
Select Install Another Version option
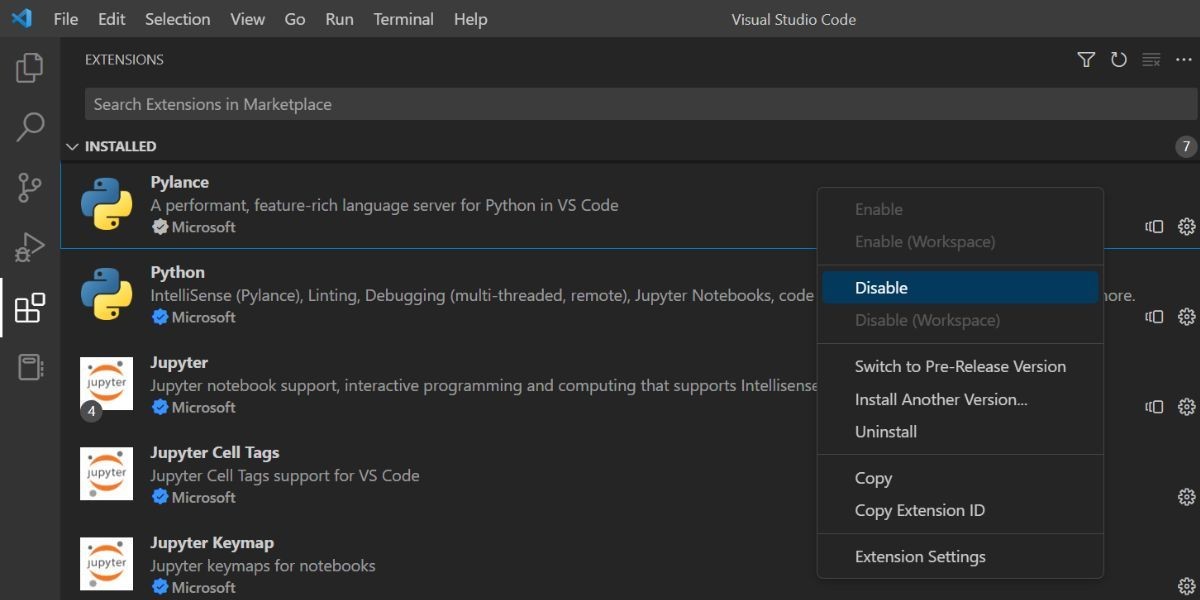tap(960, 399)
